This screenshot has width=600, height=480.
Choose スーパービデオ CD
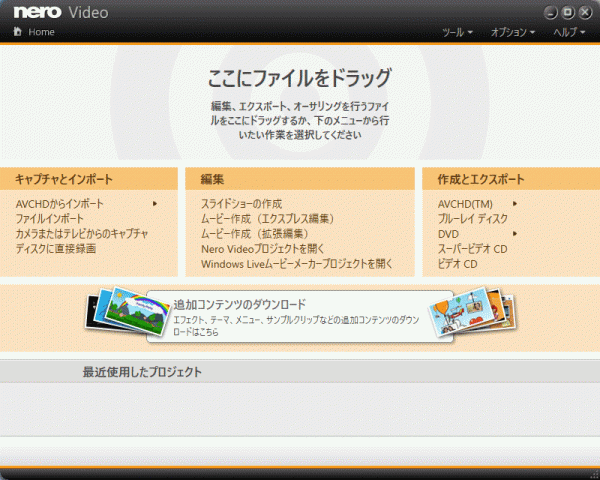[473, 249]
